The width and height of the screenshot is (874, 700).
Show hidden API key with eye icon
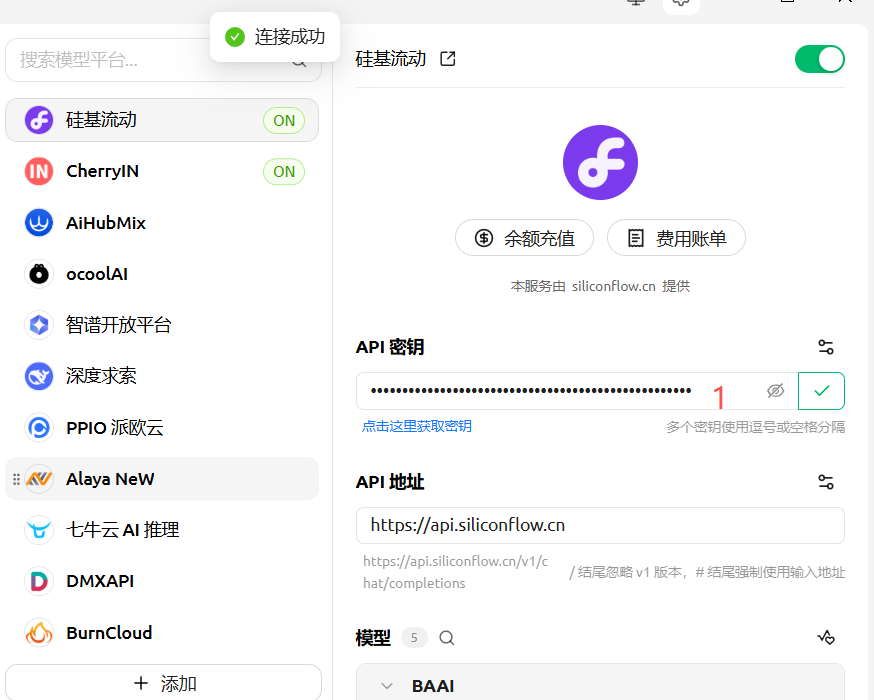[x=775, y=391]
